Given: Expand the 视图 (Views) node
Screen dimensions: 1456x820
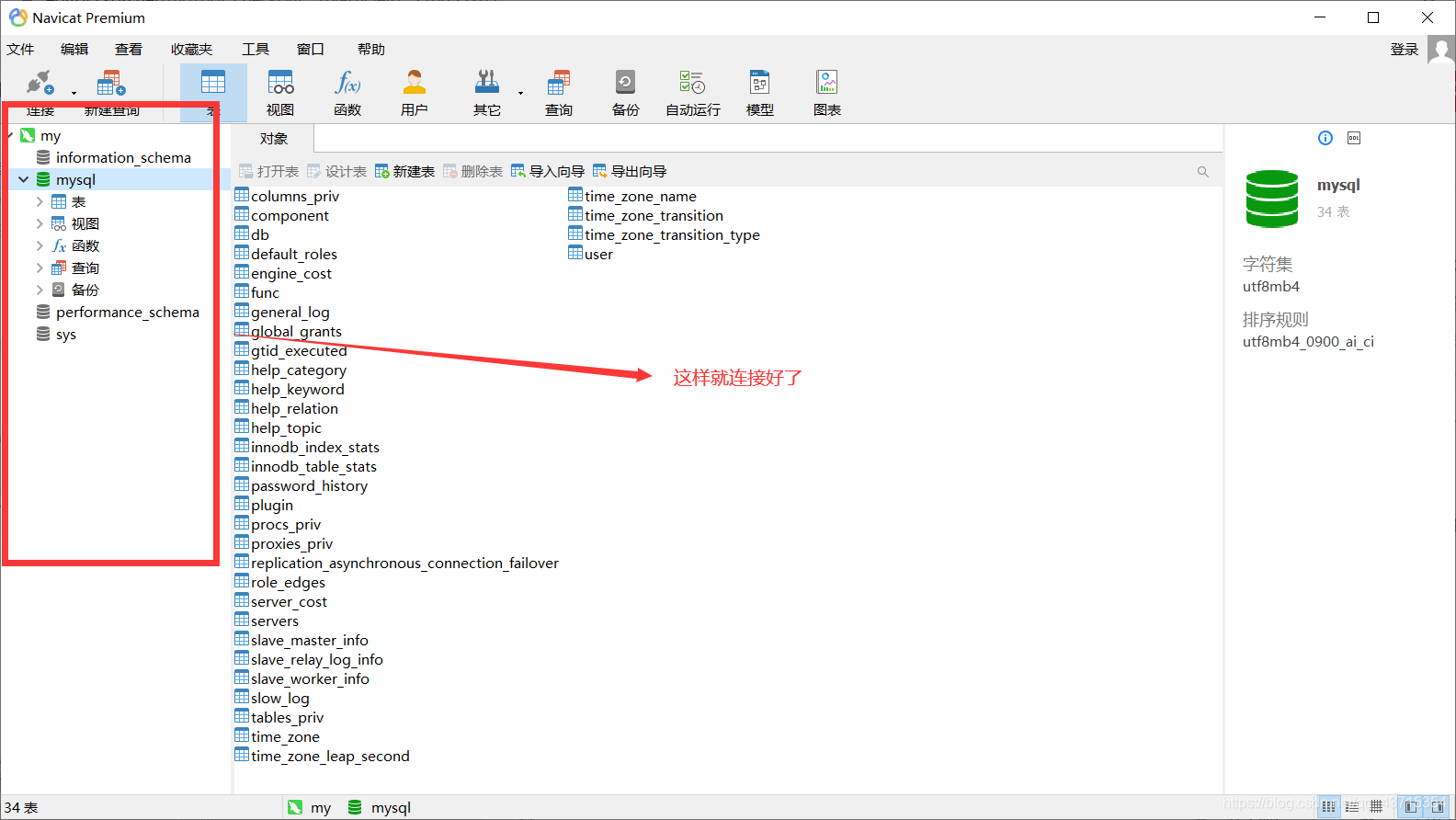Looking at the screenshot, I should pyautogui.click(x=40, y=224).
